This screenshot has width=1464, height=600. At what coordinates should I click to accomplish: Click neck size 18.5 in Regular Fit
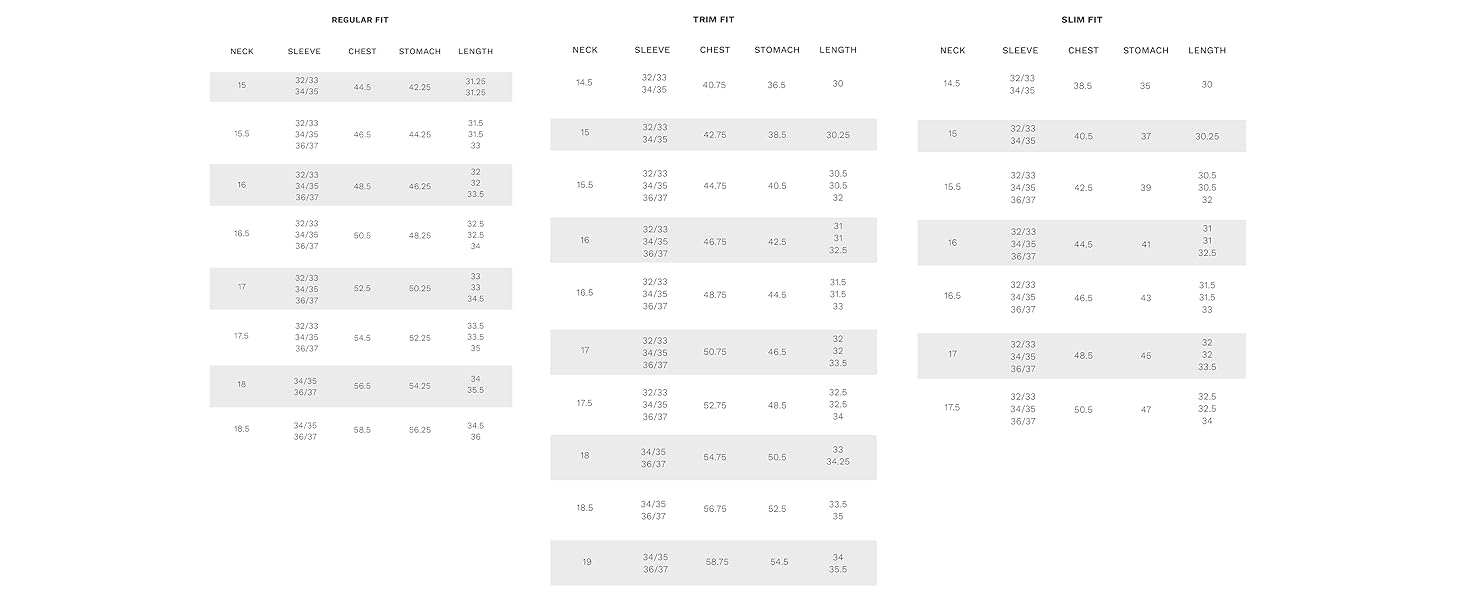(x=241, y=429)
